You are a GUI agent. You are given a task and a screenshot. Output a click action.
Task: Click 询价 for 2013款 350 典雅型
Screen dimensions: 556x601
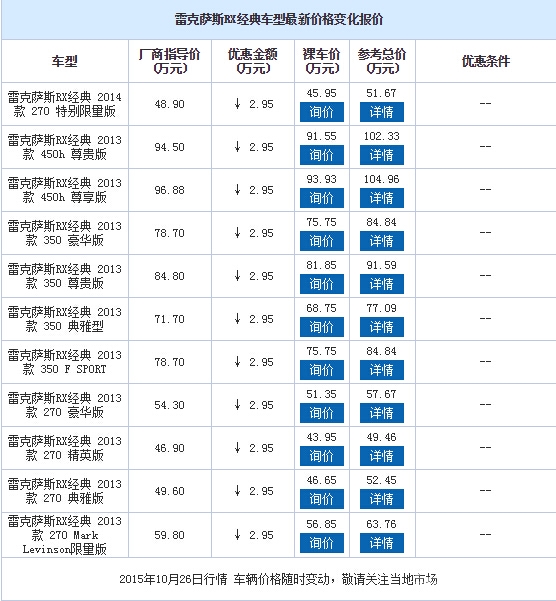click(321, 327)
